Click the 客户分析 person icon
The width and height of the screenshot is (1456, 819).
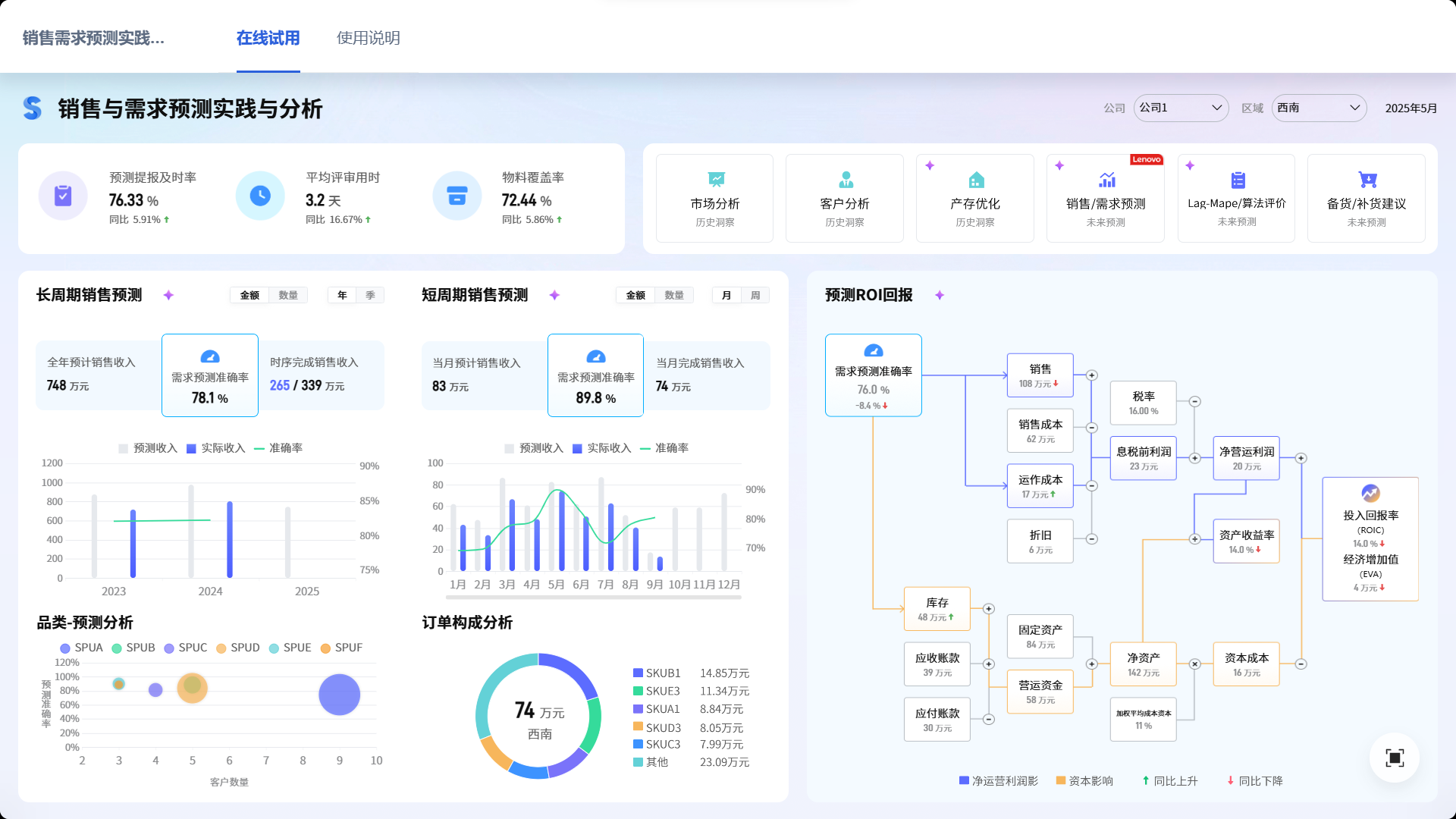[846, 180]
